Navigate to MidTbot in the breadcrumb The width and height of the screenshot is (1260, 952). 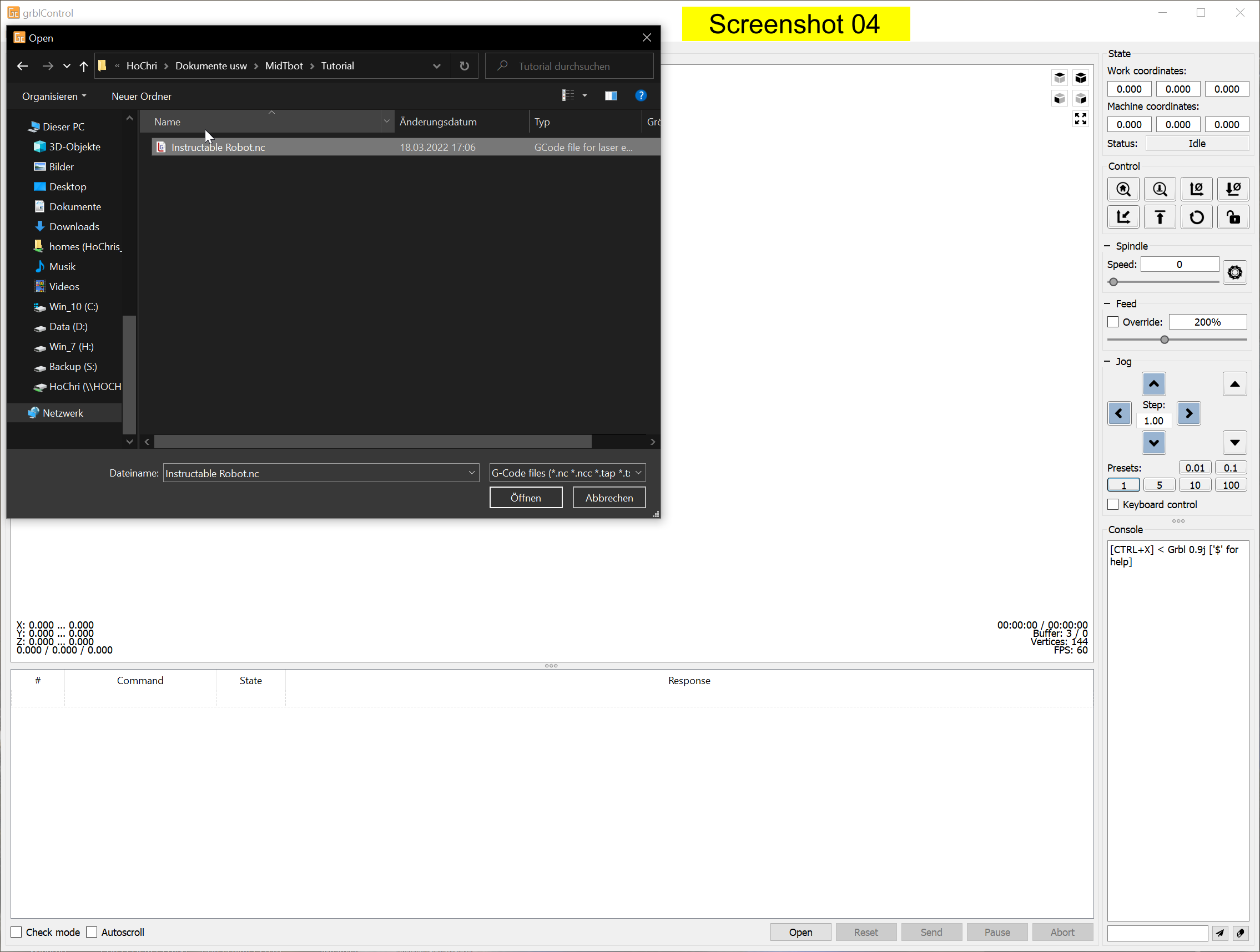(x=284, y=65)
